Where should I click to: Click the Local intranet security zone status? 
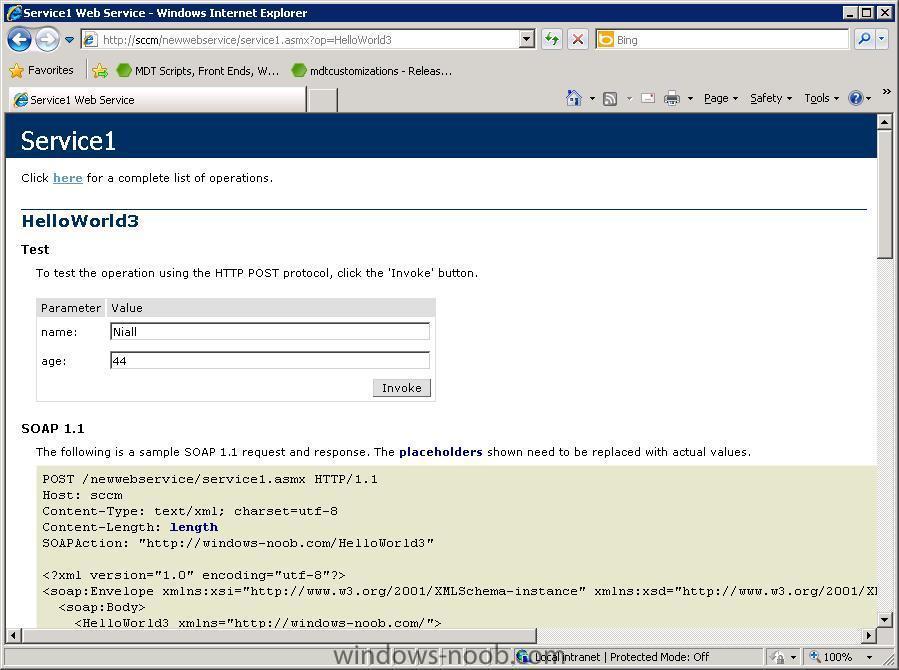612,657
